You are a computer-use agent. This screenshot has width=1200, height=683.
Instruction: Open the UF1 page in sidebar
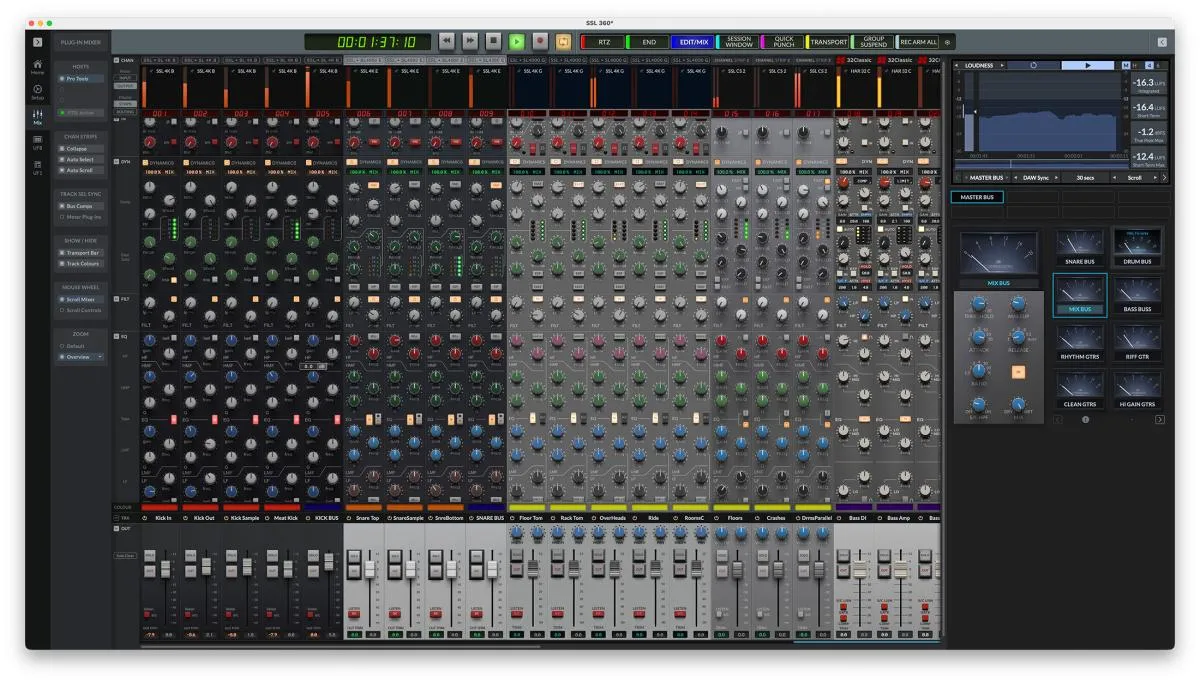click(37, 168)
